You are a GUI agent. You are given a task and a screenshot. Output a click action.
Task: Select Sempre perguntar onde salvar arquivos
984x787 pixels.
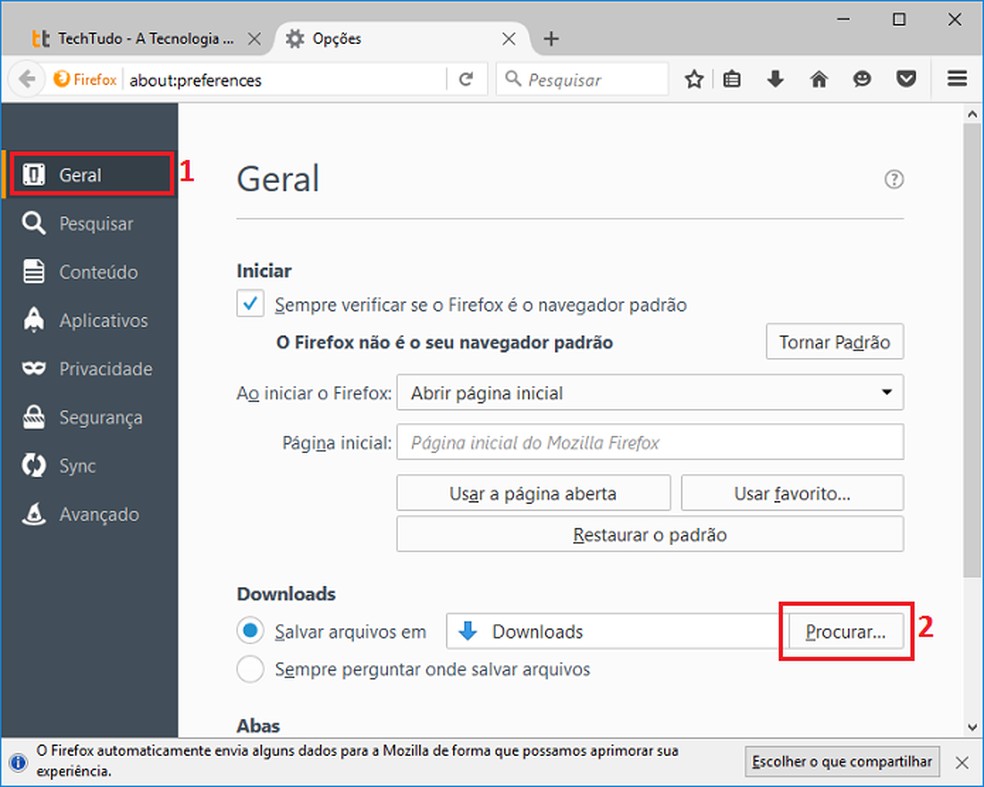click(250, 668)
